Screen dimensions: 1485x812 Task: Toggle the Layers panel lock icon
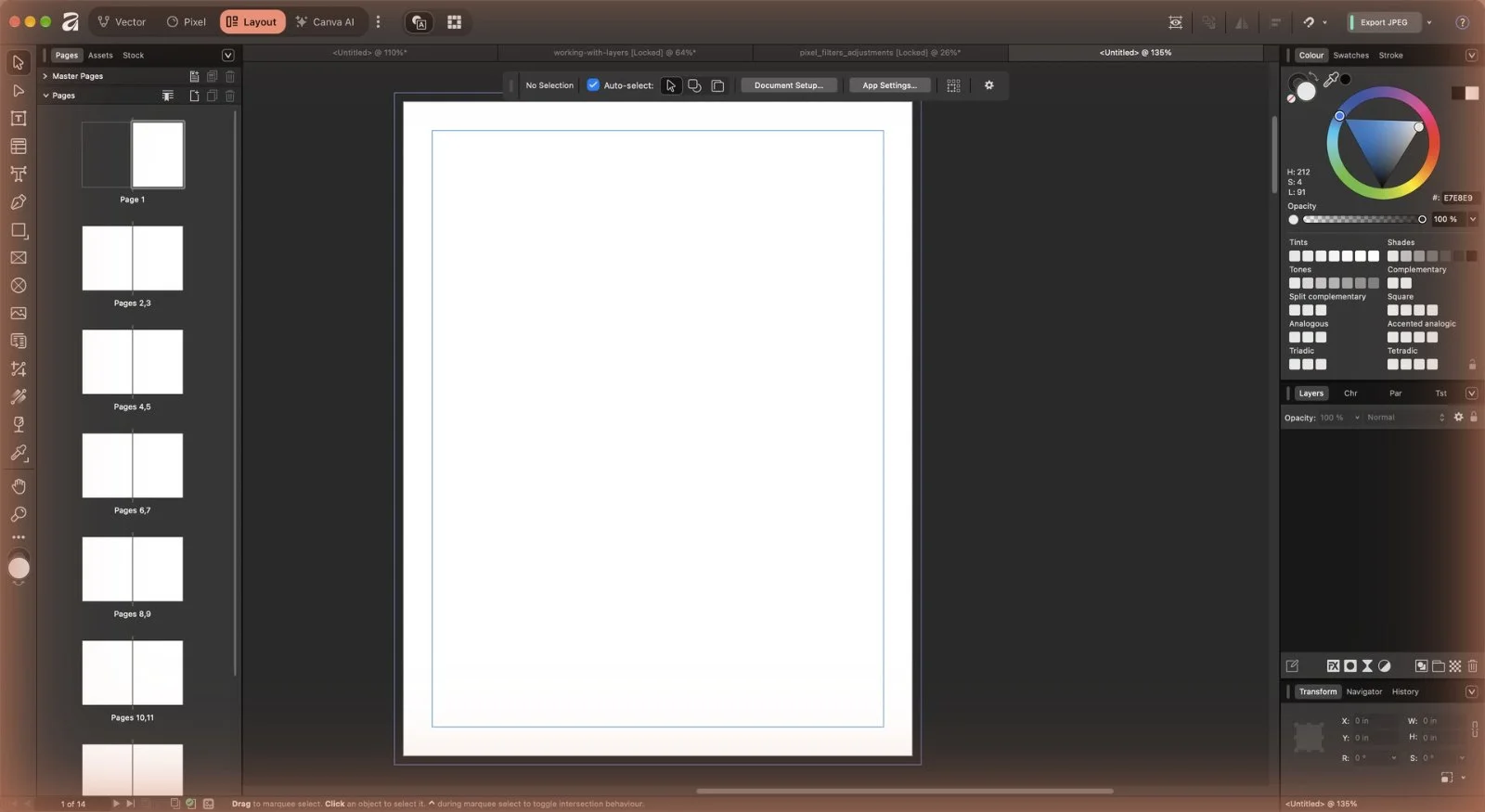click(1473, 418)
